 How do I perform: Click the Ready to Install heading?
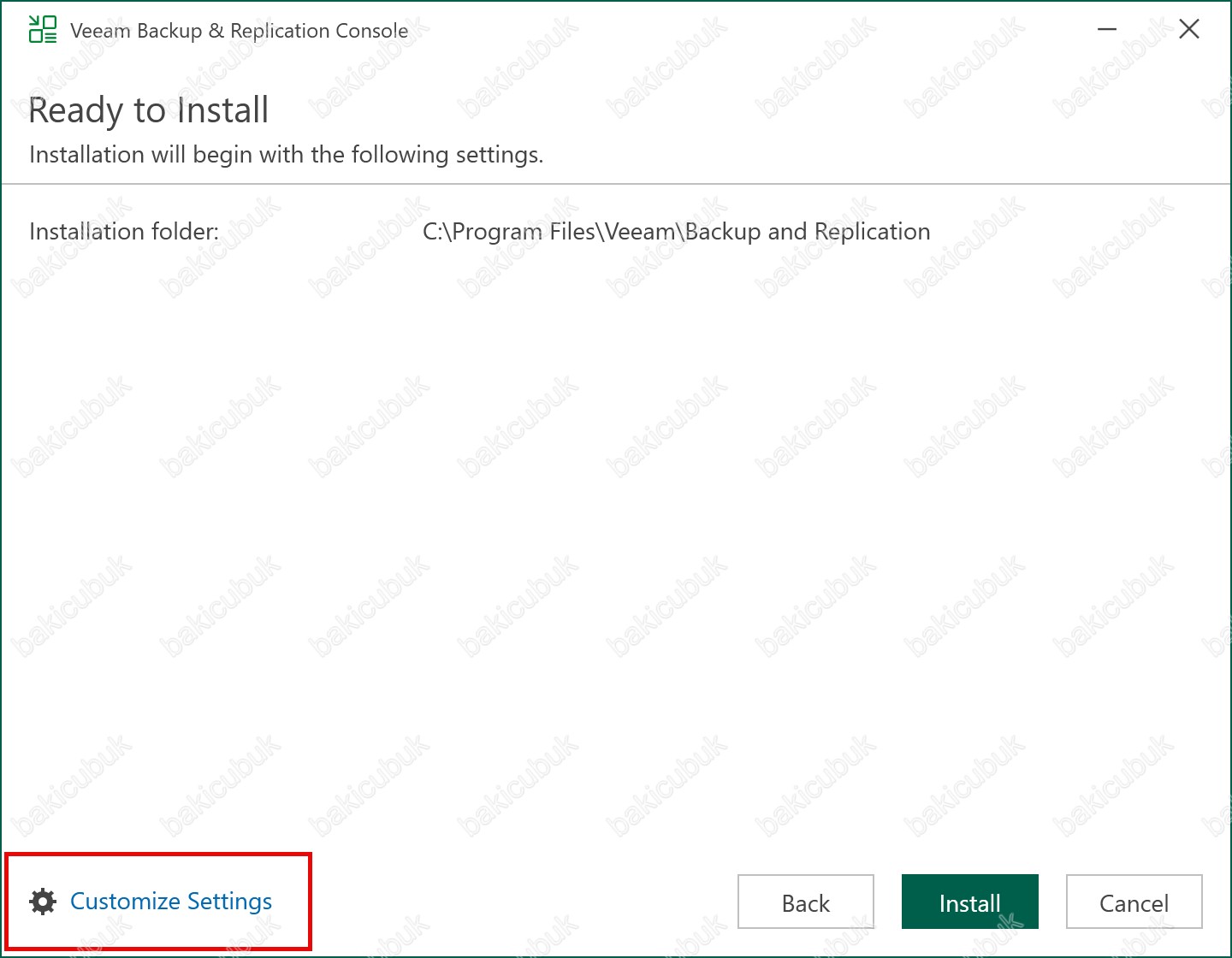pyautogui.click(x=149, y=110)
